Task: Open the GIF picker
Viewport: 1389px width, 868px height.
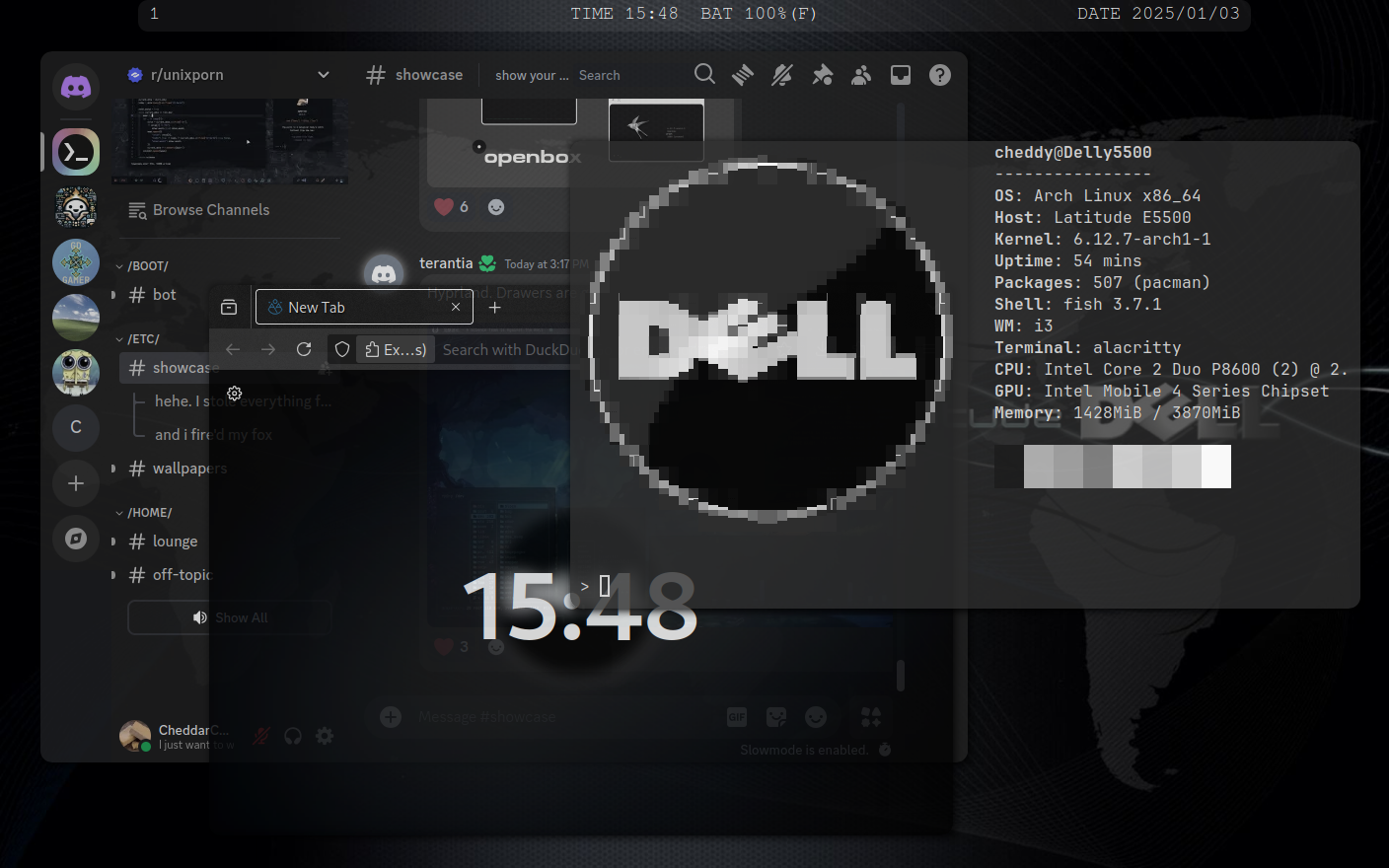Action: (737, 717)
